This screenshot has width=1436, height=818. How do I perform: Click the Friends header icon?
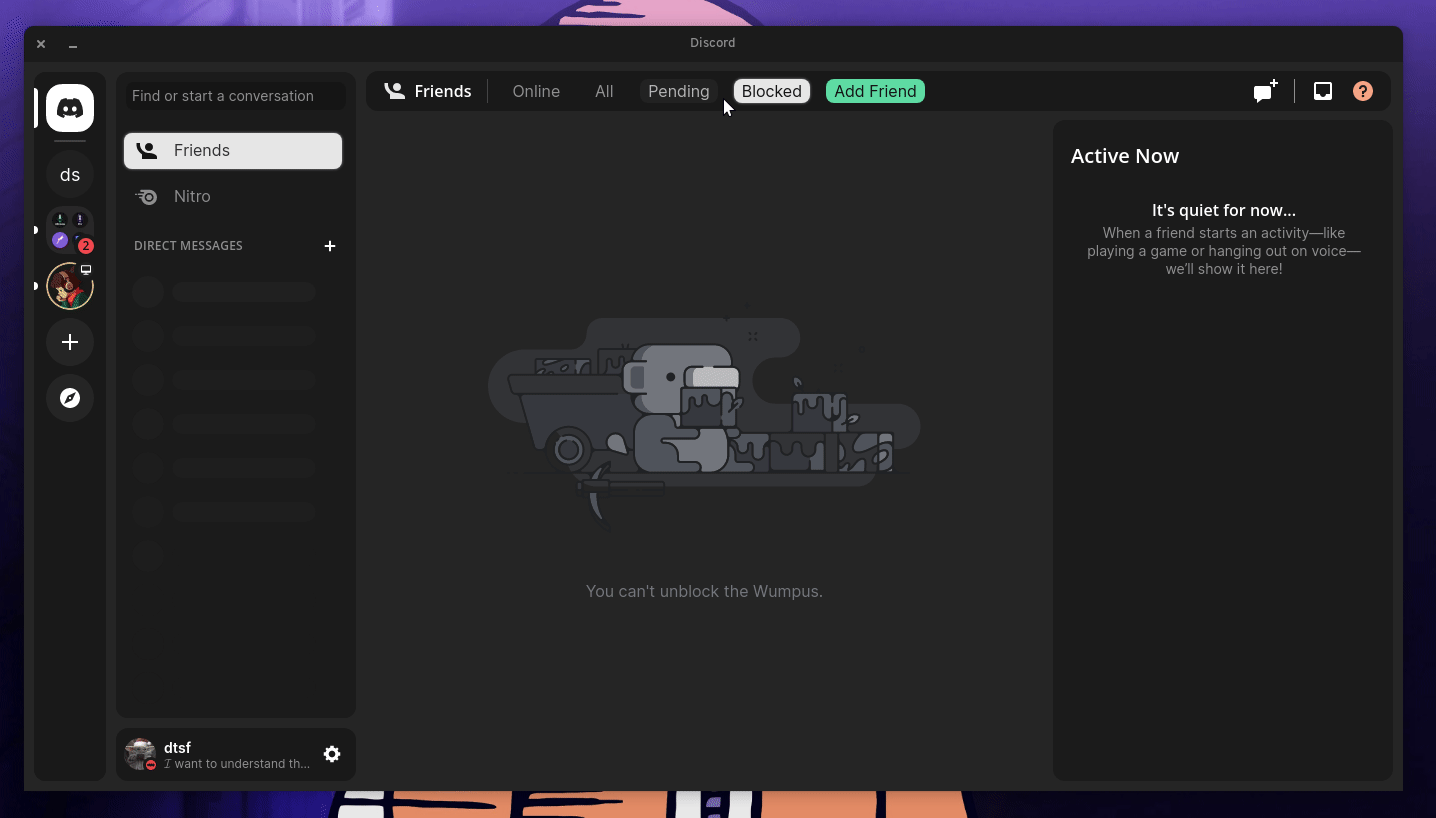pos(395,91)
